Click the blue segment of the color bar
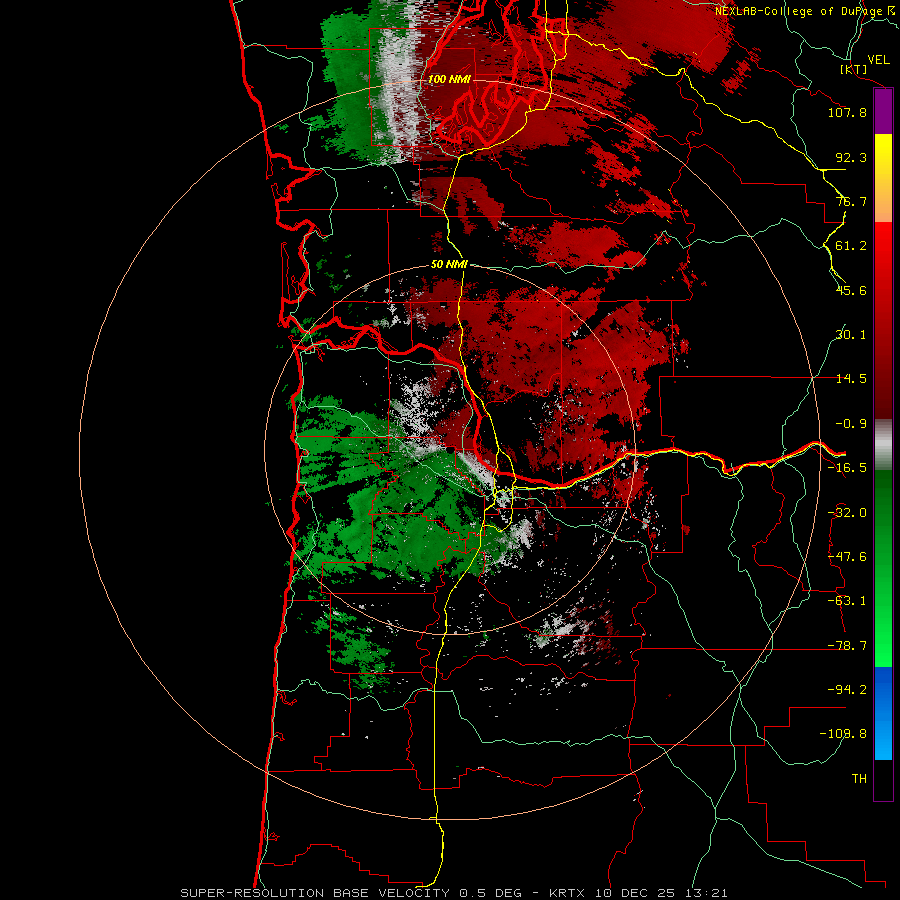The height and width of the screenshot is (900, 900). click(x=883, y=713)
